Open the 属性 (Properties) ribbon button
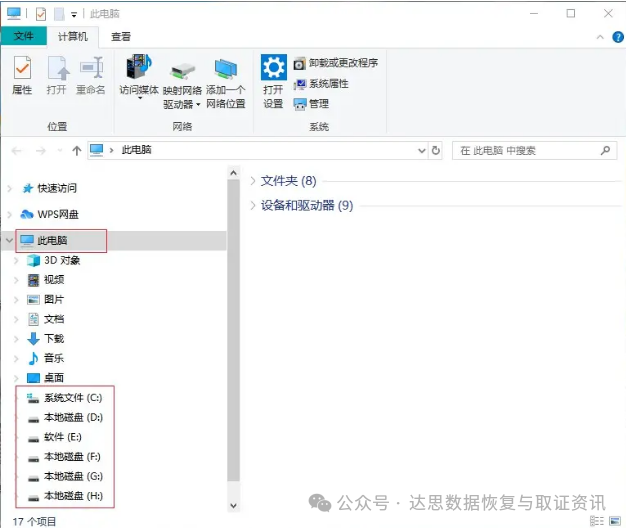Image resolution: width=626 pixels, height=528 pixels. point(22,75)
